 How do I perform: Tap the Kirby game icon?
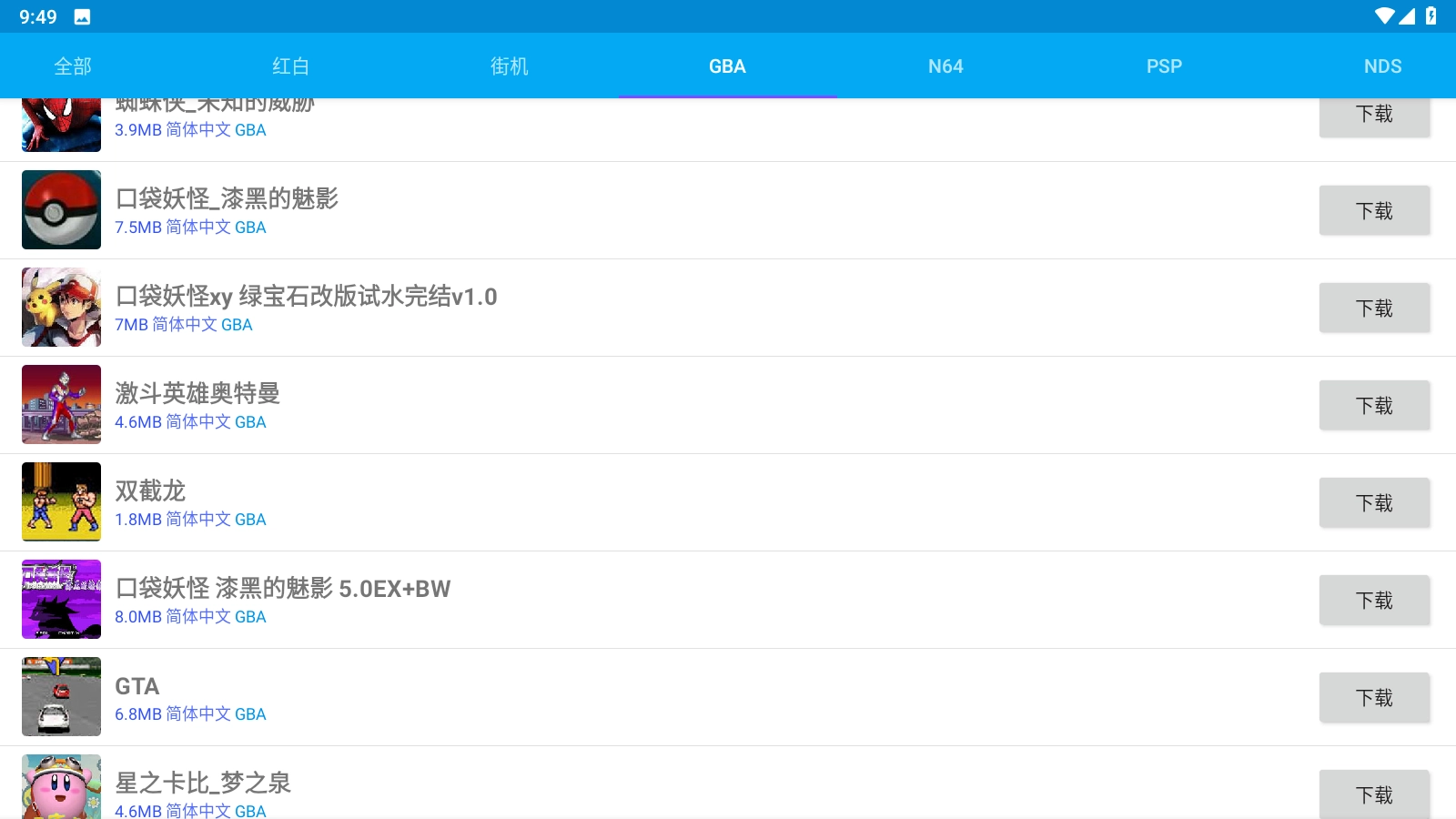pyautogui.click(x=61, y=787)
